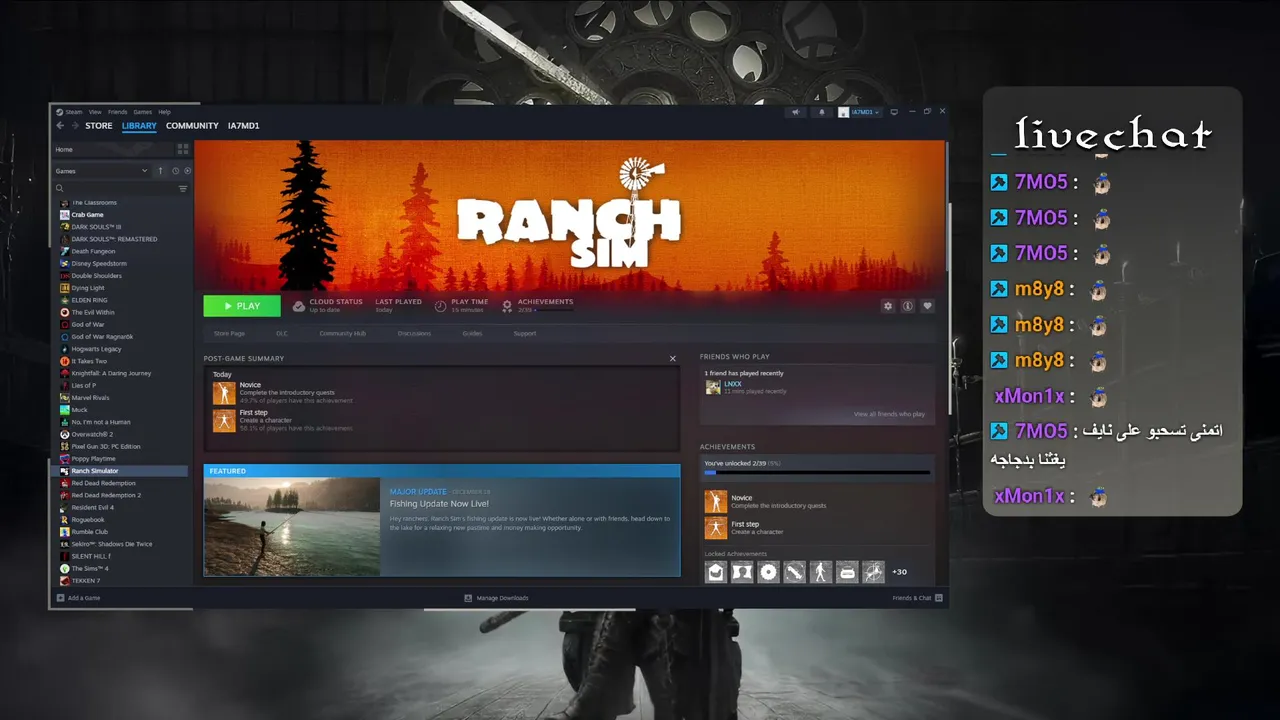
Task: Switch to the STORE tab
Action: pos(99,126)
